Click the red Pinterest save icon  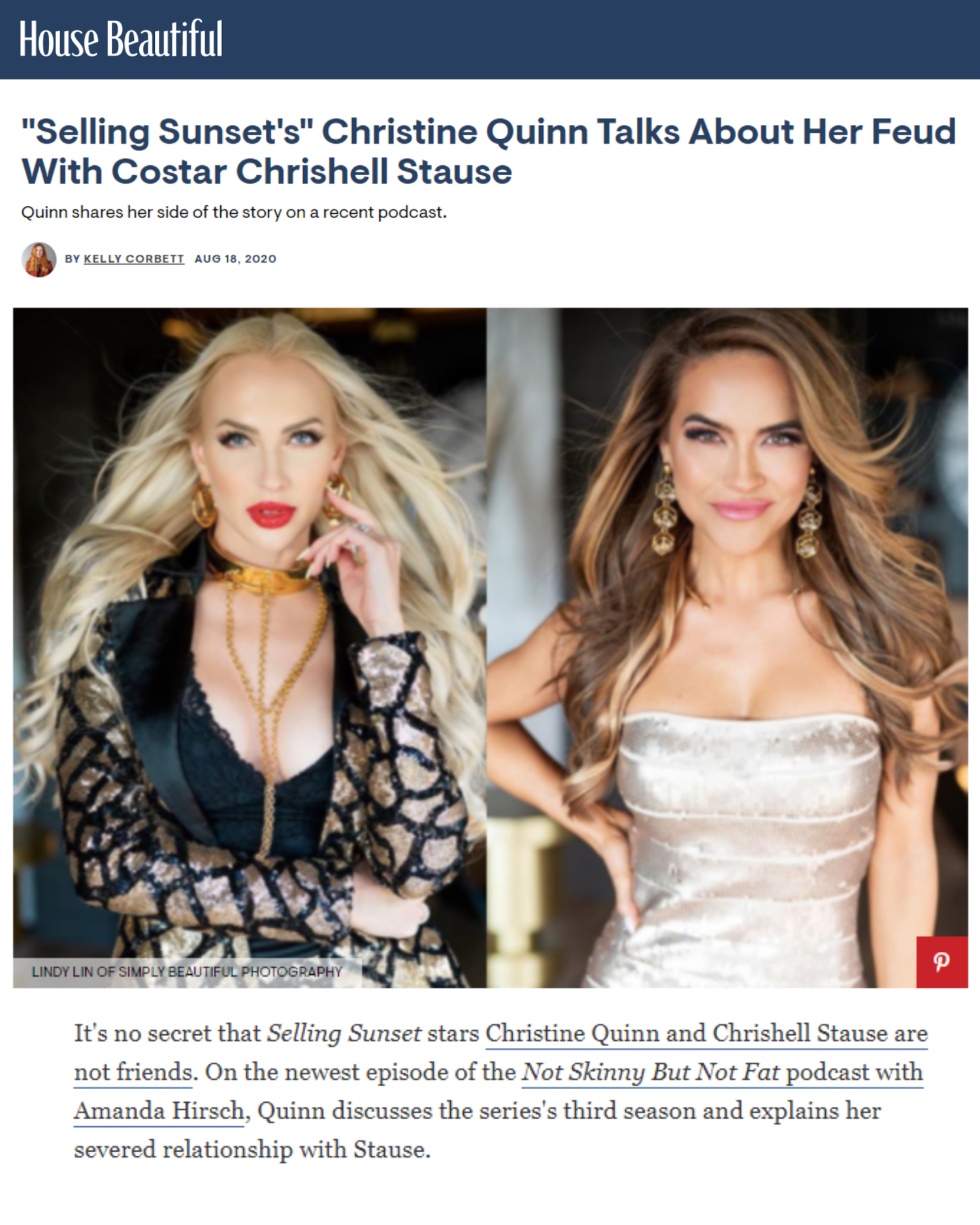coord(941,962)
